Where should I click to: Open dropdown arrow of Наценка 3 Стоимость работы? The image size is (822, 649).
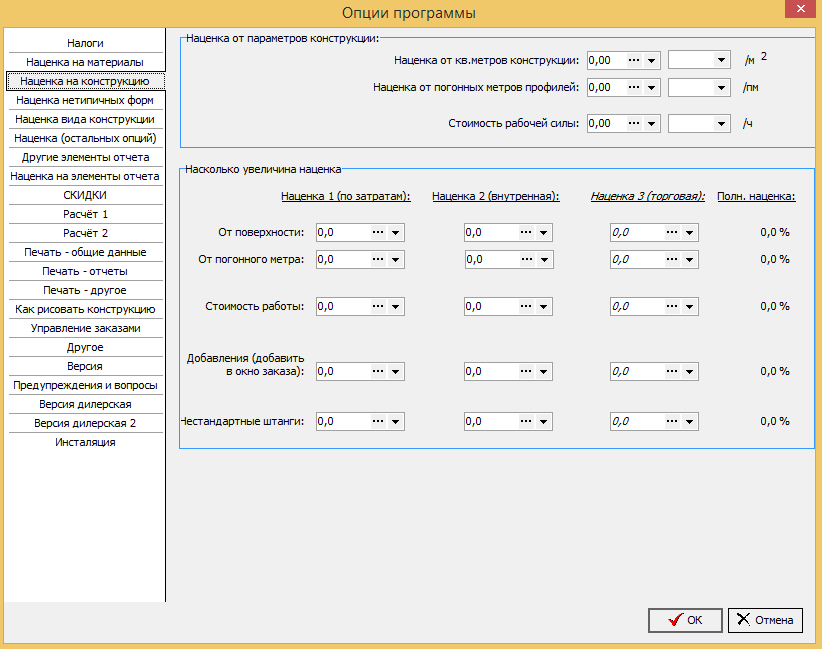coord(689,306)
